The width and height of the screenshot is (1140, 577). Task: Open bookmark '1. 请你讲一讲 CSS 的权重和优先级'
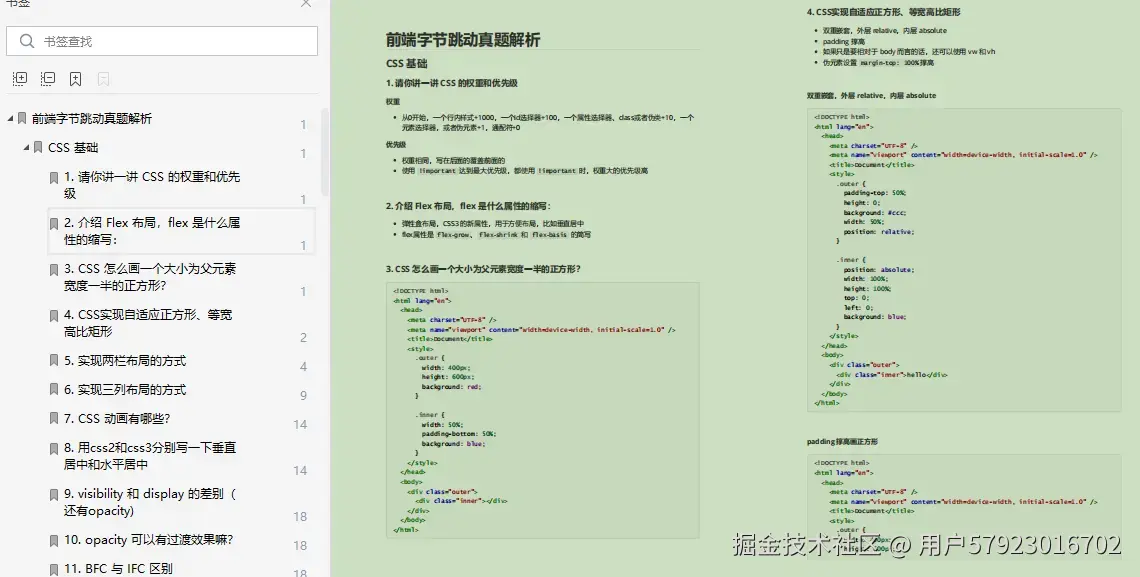tap(152, 185)
